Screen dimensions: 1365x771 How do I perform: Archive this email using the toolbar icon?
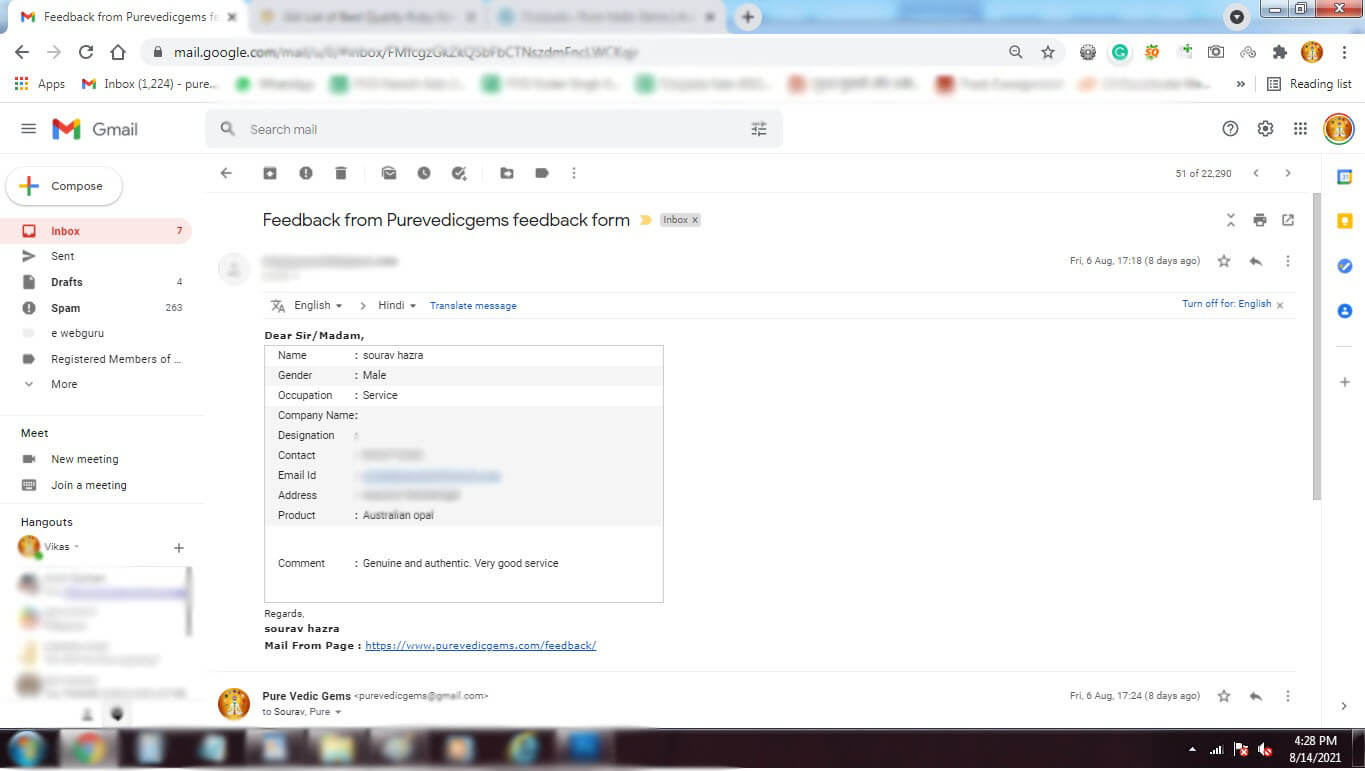tap(270, 173)
